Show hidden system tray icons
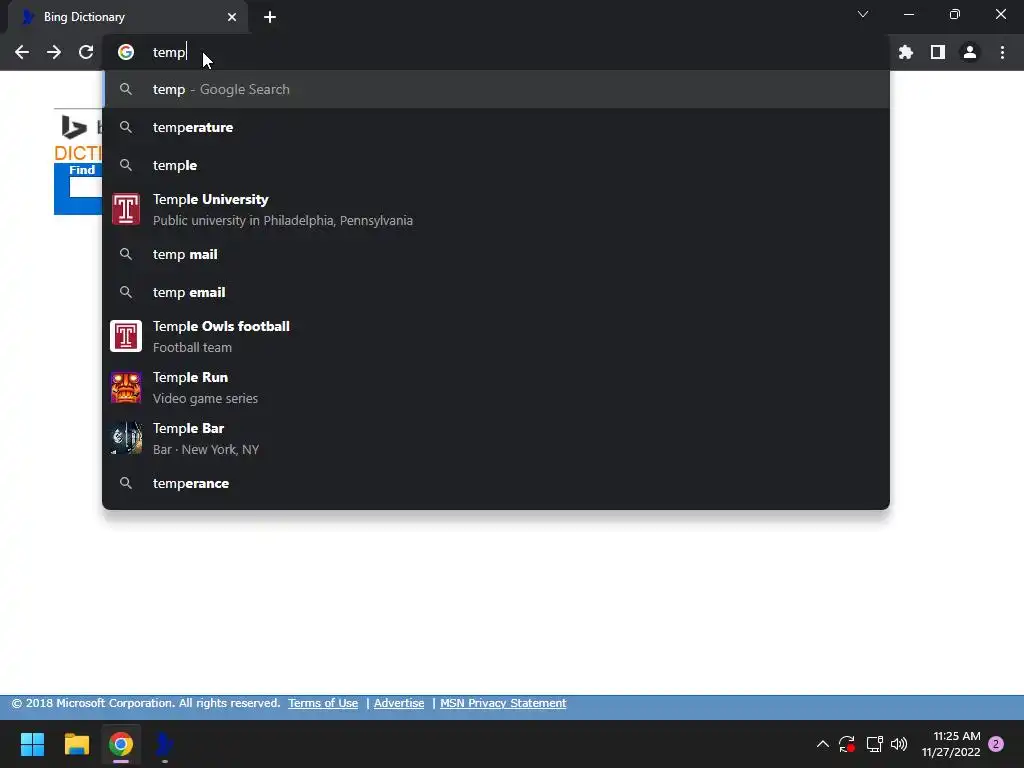The width and height of the screenshot is (1024, 768). coord(823,744)
